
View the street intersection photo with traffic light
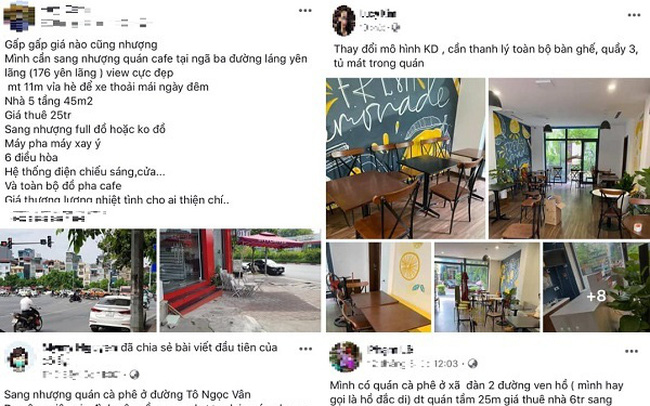[78, 280]
